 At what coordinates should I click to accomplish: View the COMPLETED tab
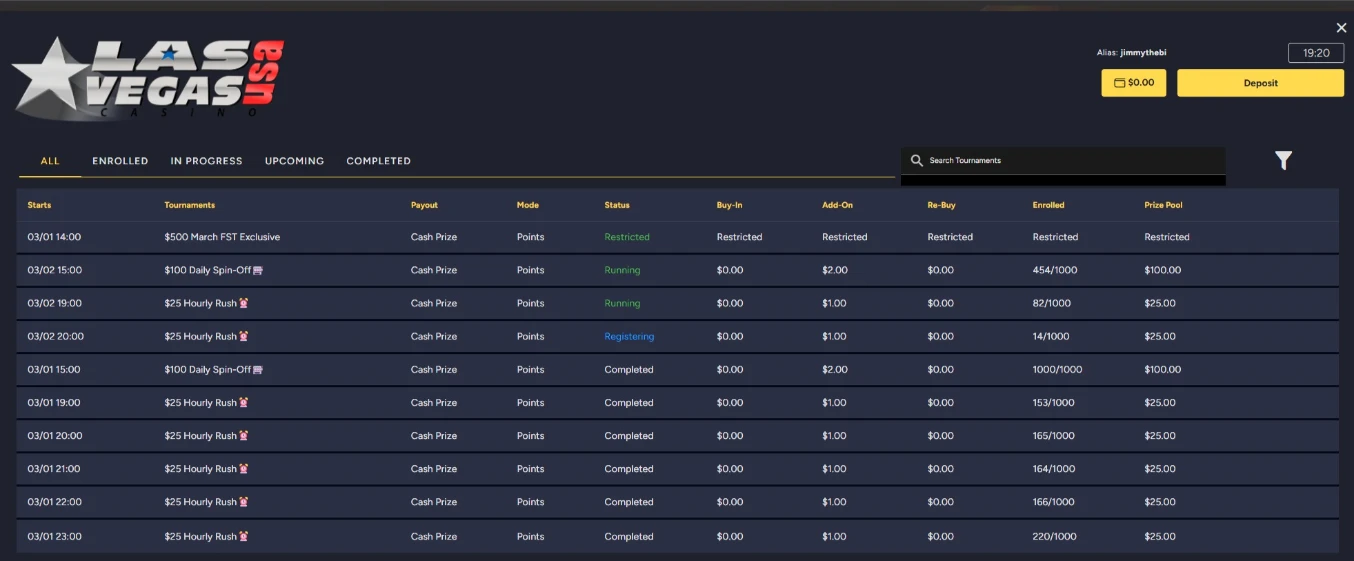[x=378, y=160]
